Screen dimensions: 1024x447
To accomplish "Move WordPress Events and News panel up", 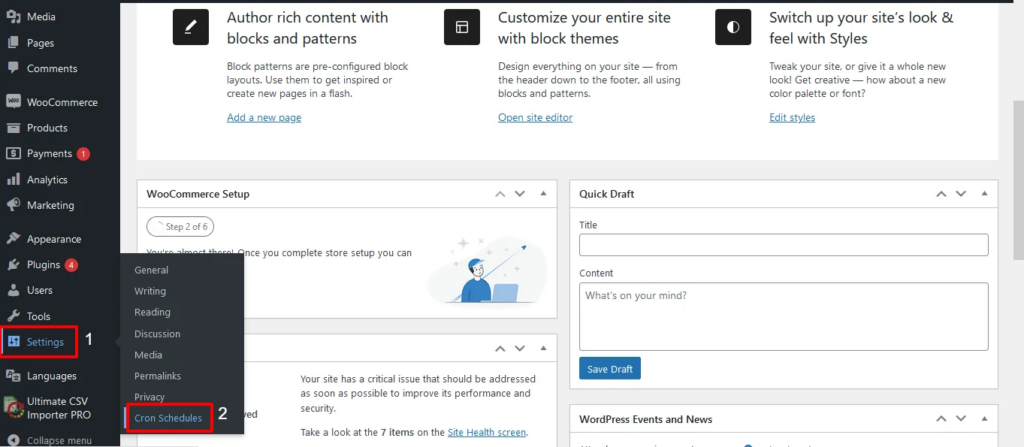I will click(941, 419).
